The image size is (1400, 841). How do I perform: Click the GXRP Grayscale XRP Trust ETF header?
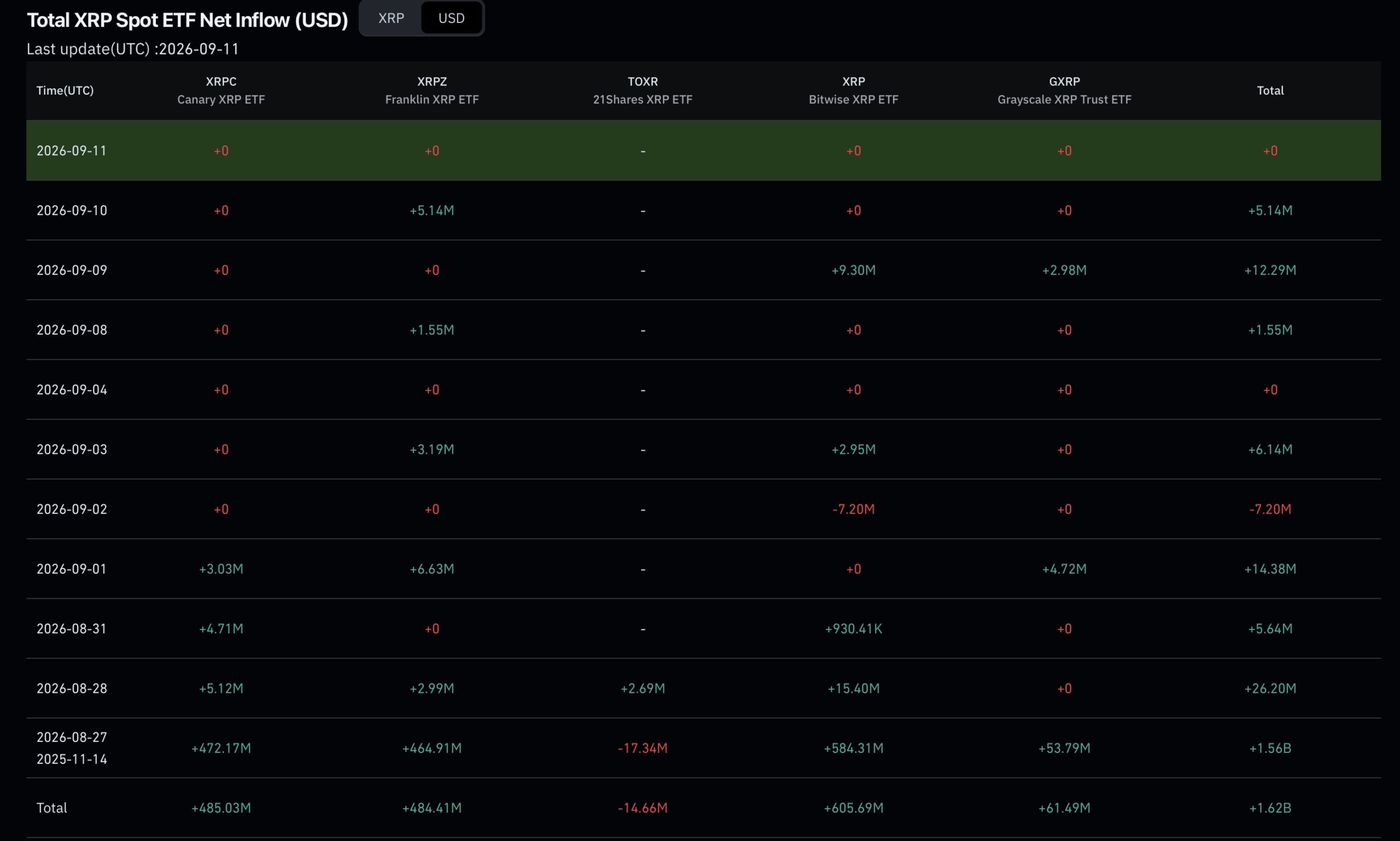(x=1064, y=90)
